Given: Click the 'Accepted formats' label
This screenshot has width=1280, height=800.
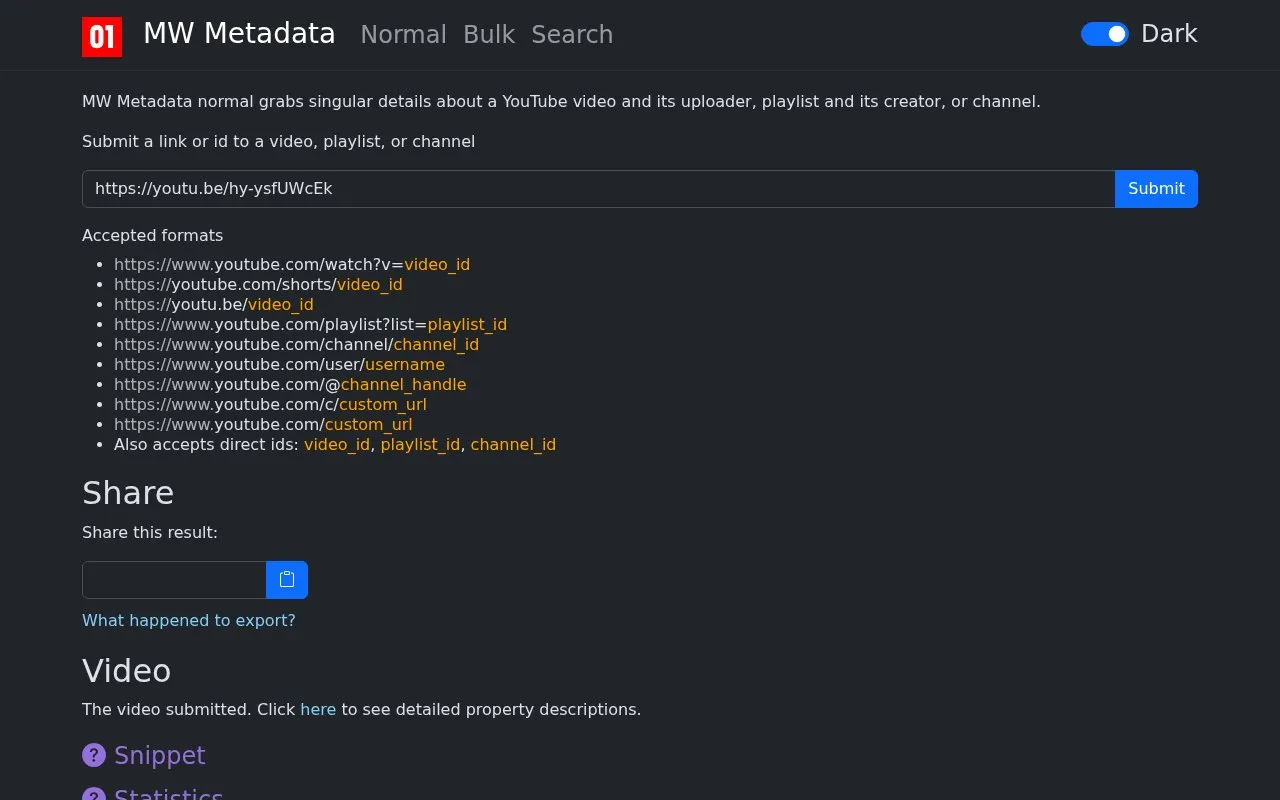Looking at the screenshot, I should pos(152,235).
